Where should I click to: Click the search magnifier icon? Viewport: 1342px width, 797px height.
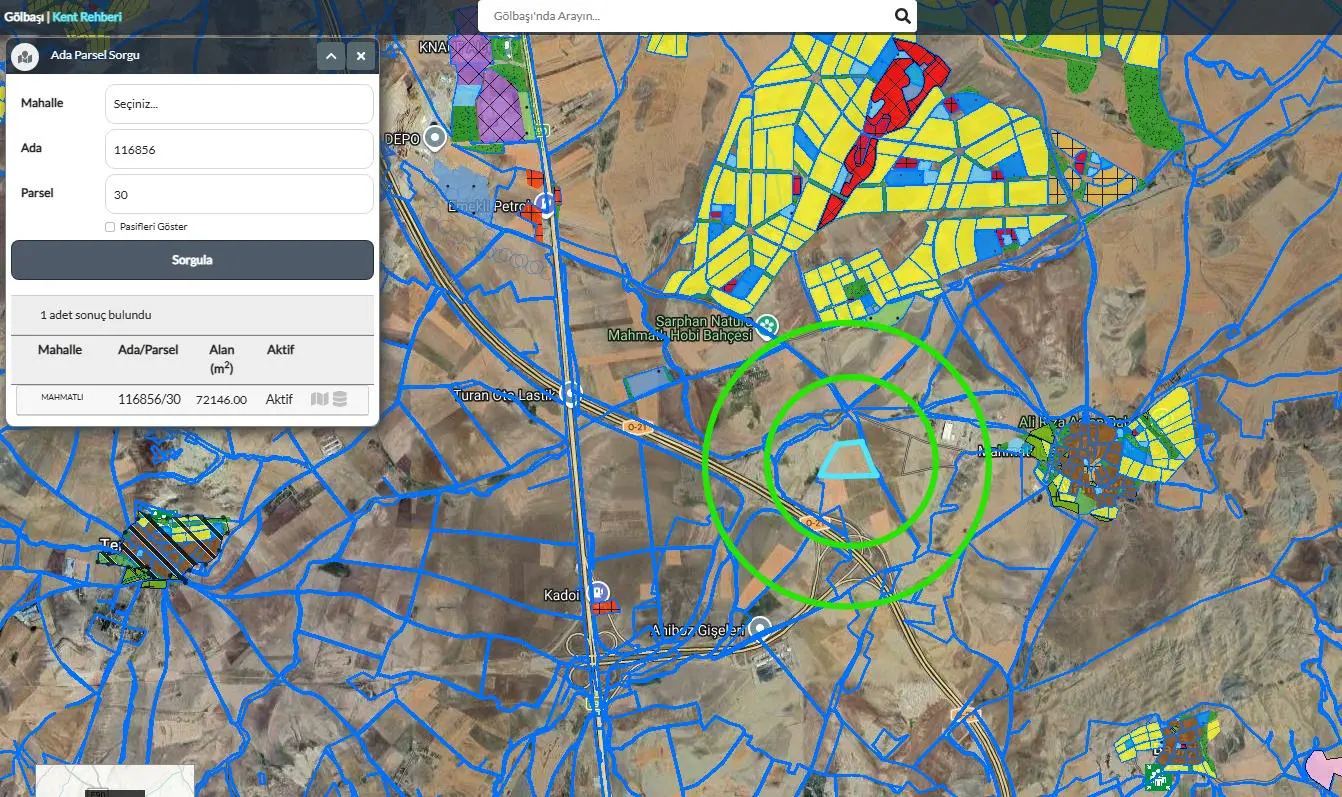pos(902,16)
